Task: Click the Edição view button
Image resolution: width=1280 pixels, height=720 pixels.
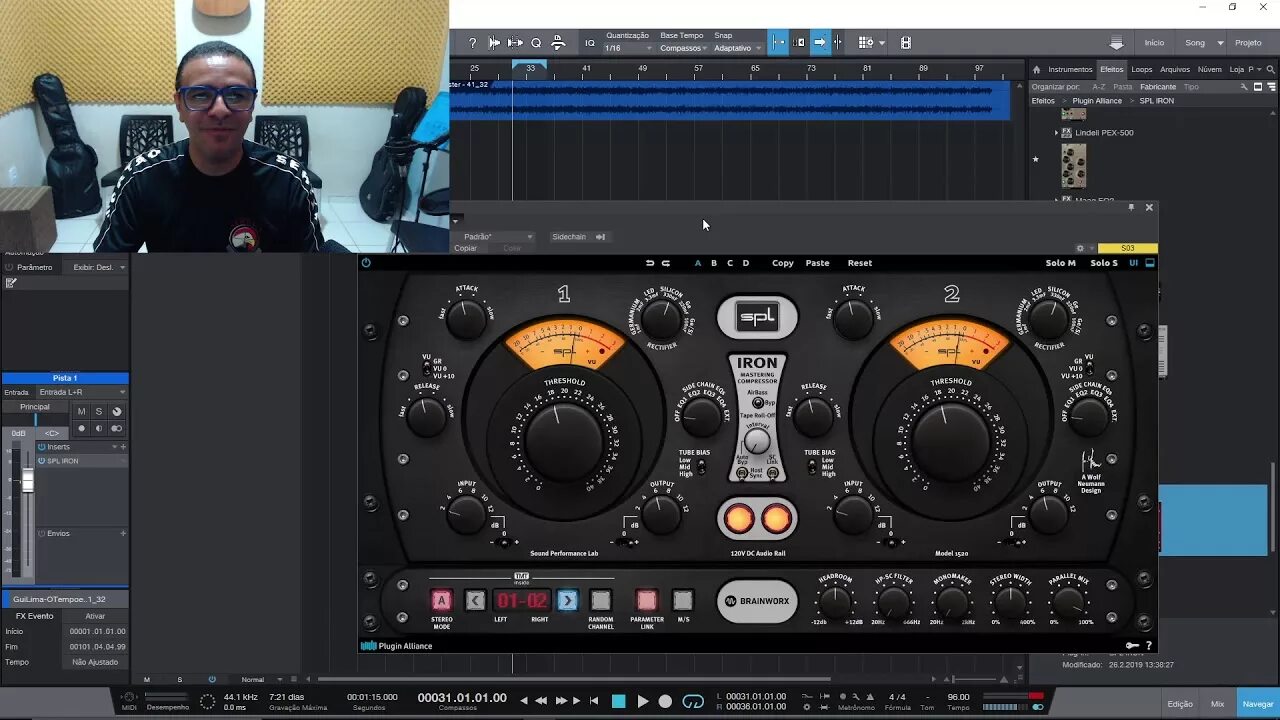Action: 1180,704
